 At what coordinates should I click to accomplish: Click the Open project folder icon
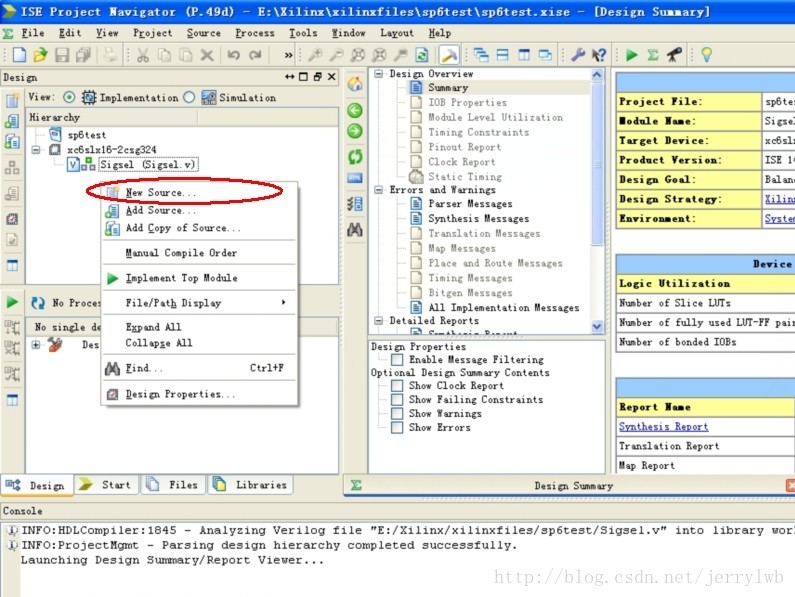(40, 54)
